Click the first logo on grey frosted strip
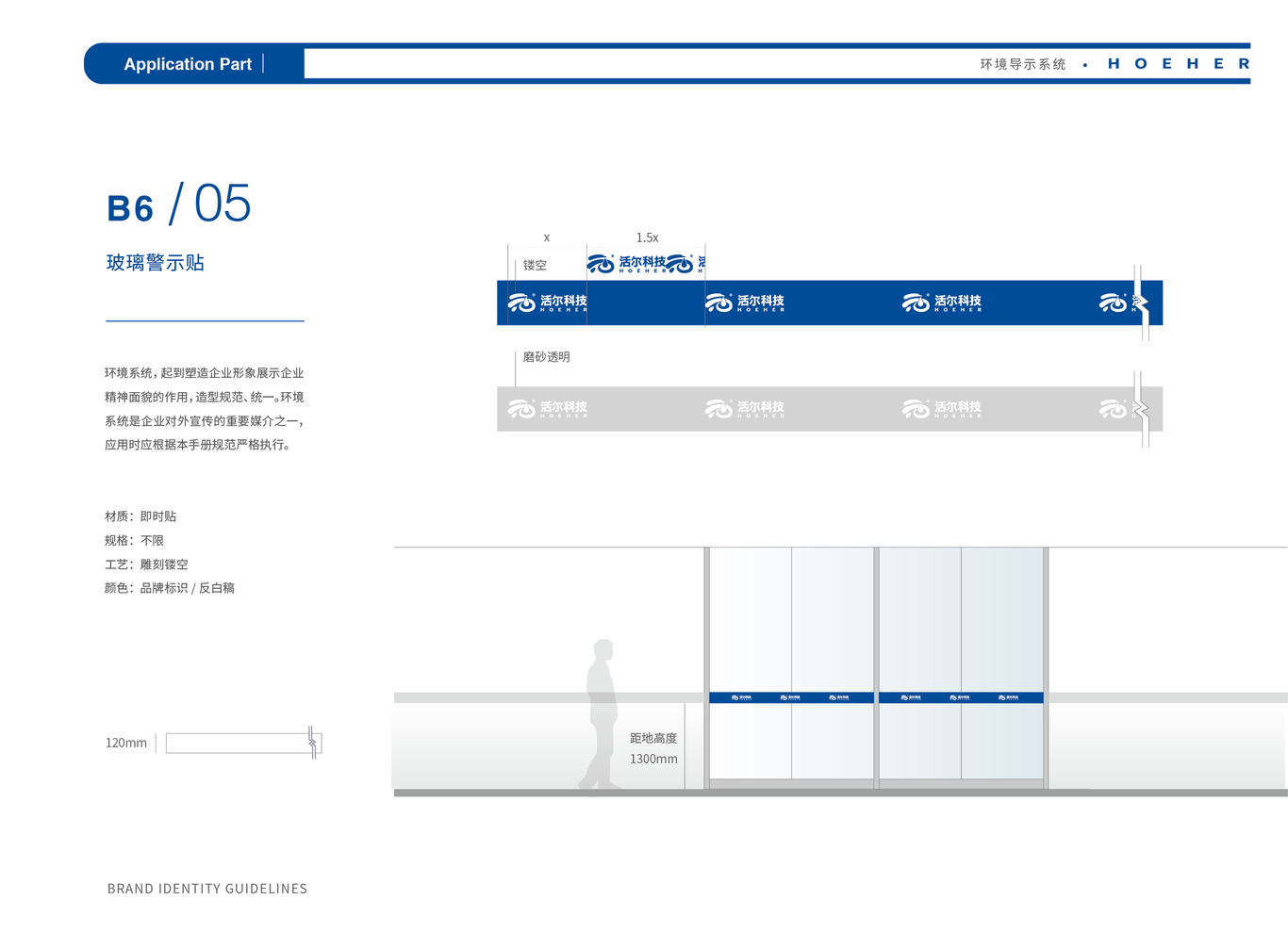The width and height of the screenshot is (1288, 949). pyautogui.click(x=547, y=408)
